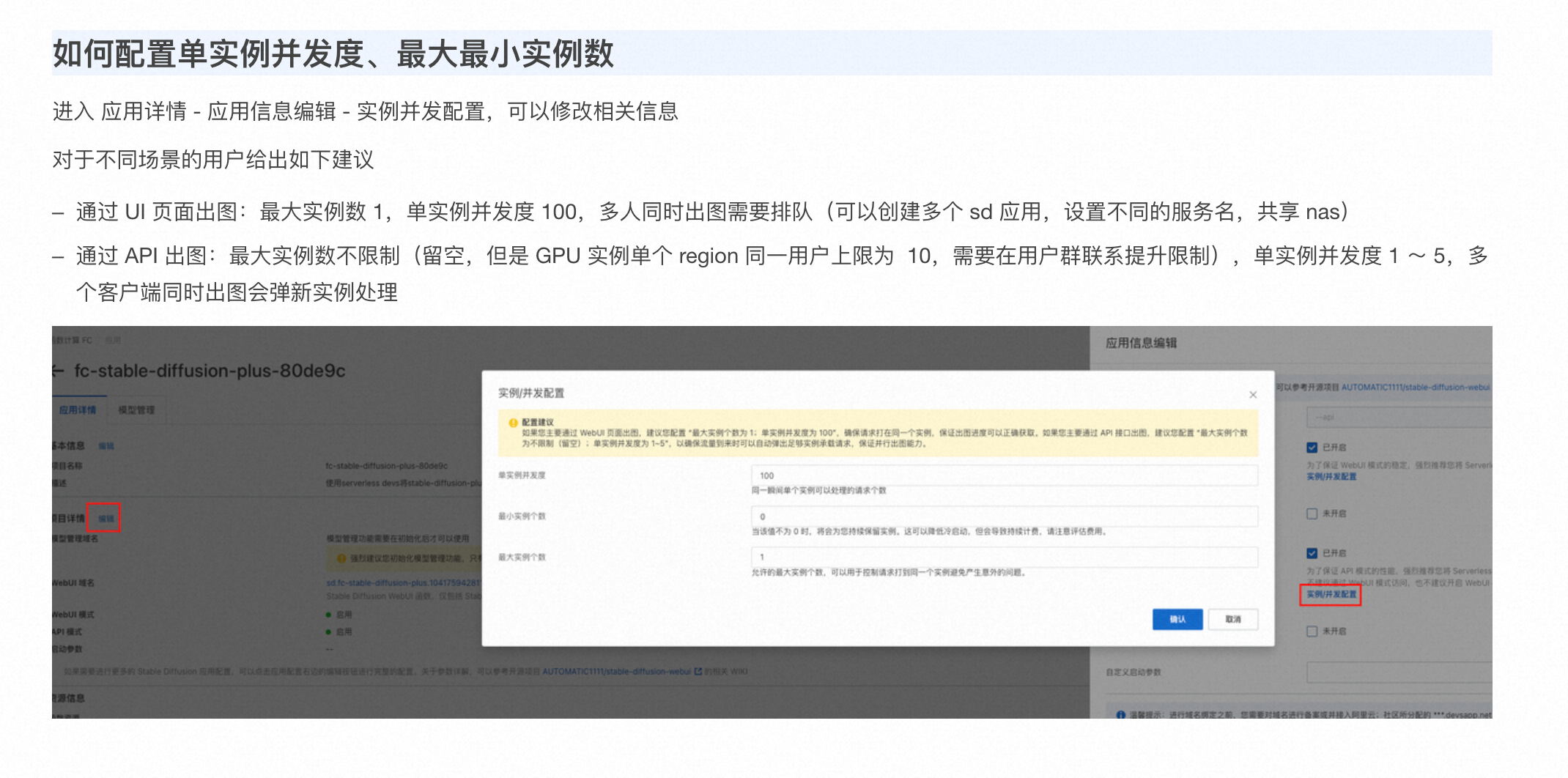Click the 应用信息编辑 panel title

pyautogui.click(x=1141, y=343)
